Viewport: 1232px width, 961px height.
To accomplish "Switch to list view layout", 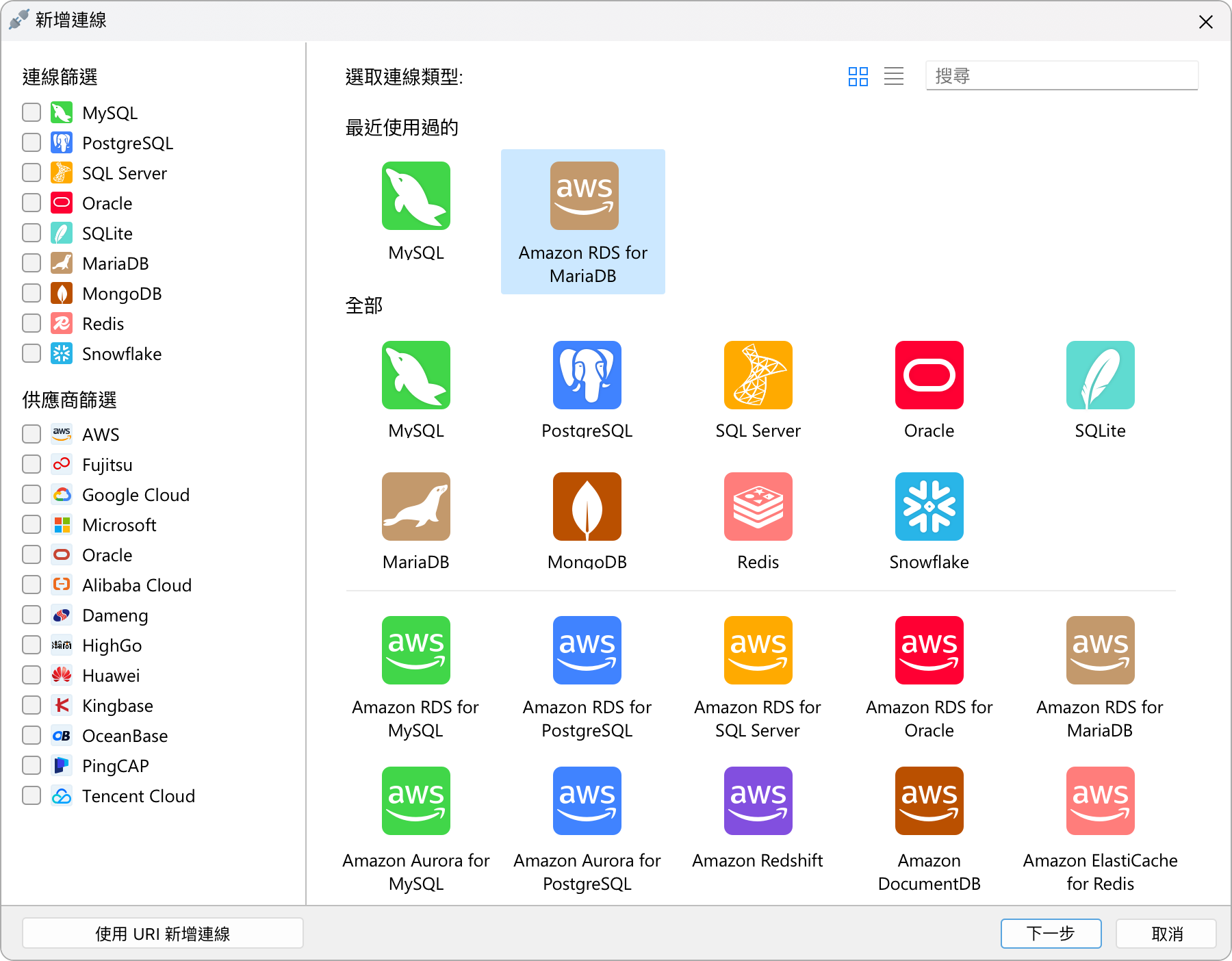I will (x=894, y=76).
